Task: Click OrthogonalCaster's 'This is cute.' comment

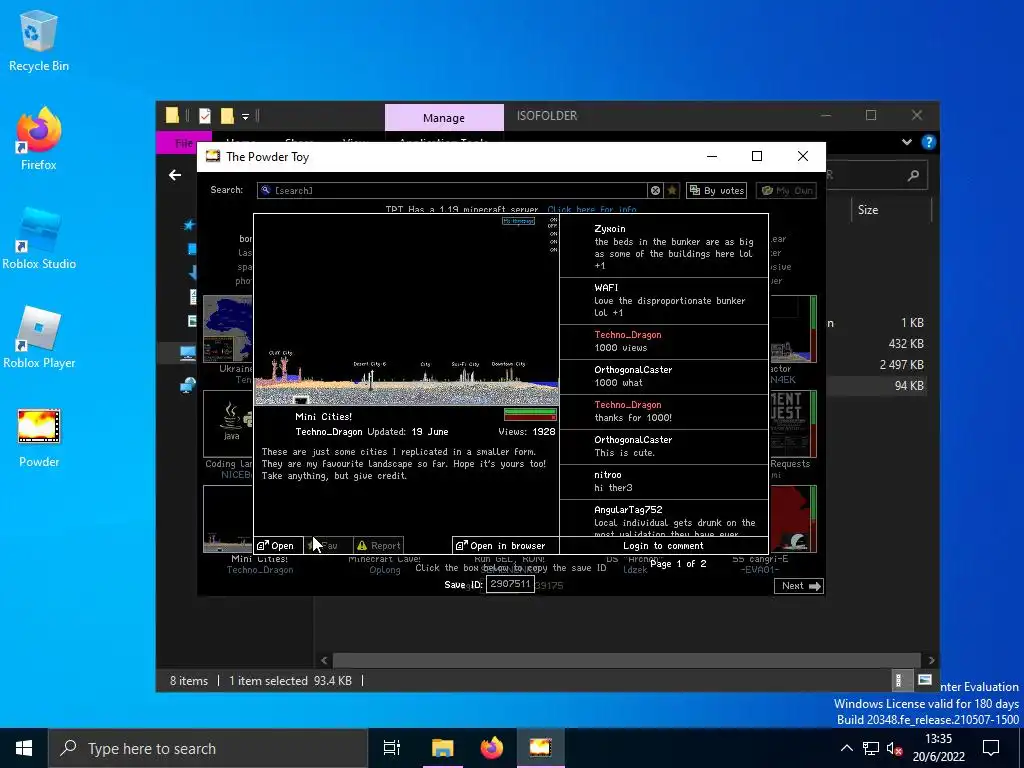Action: tap(664, 447)
